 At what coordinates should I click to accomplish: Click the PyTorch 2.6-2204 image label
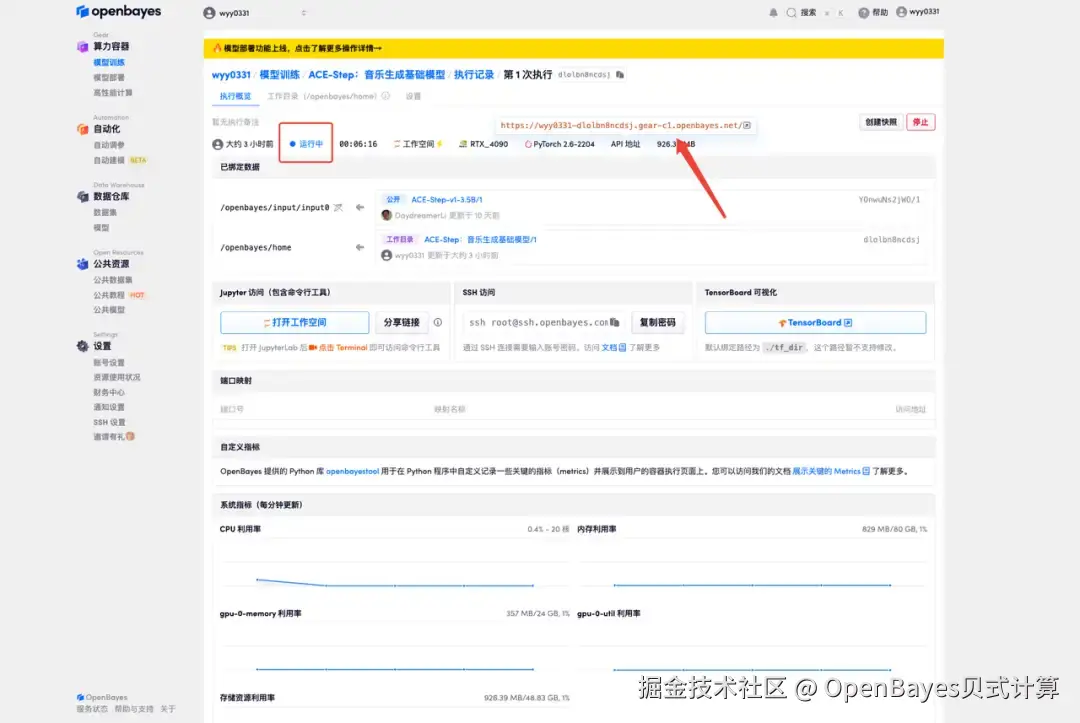pos(559,144)
